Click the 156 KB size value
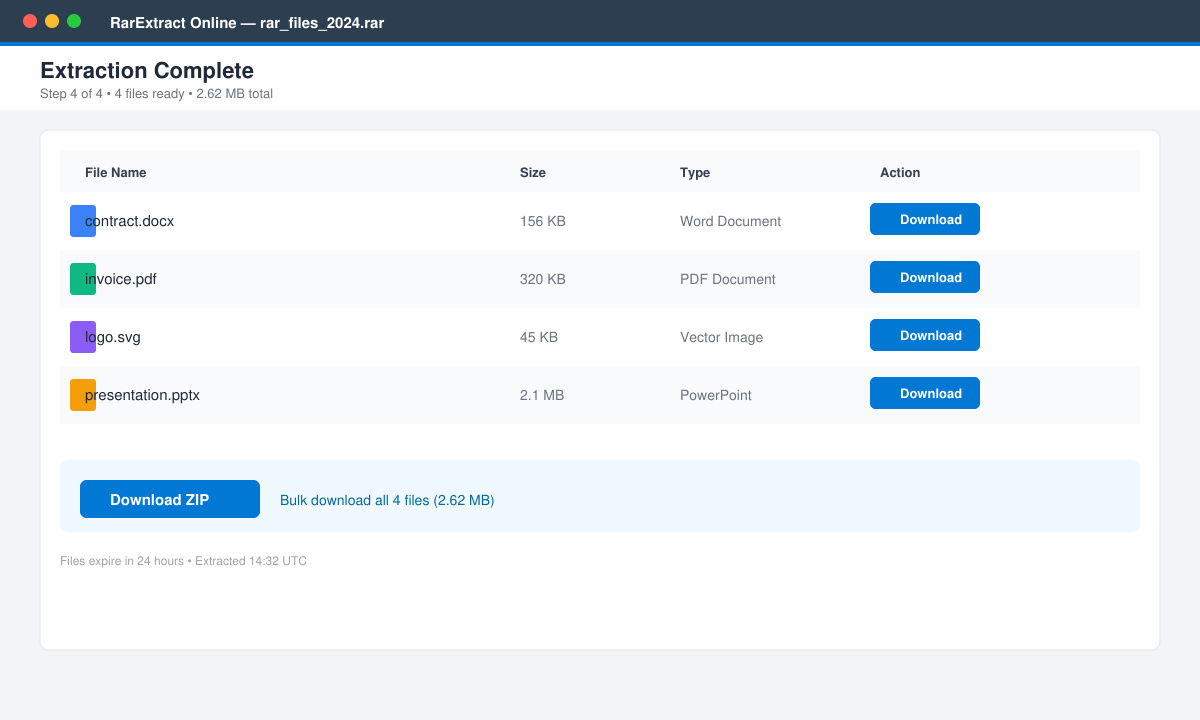Viewport: 1200px width, 720px height. 543,221
